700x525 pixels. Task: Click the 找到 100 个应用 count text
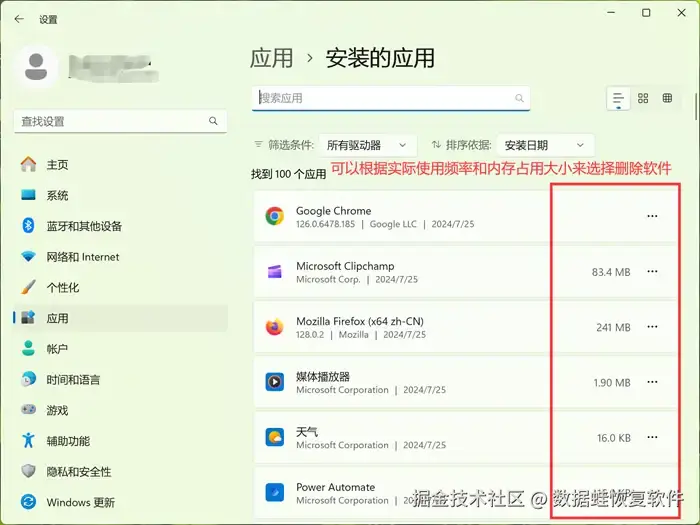[x=288, y=174]
